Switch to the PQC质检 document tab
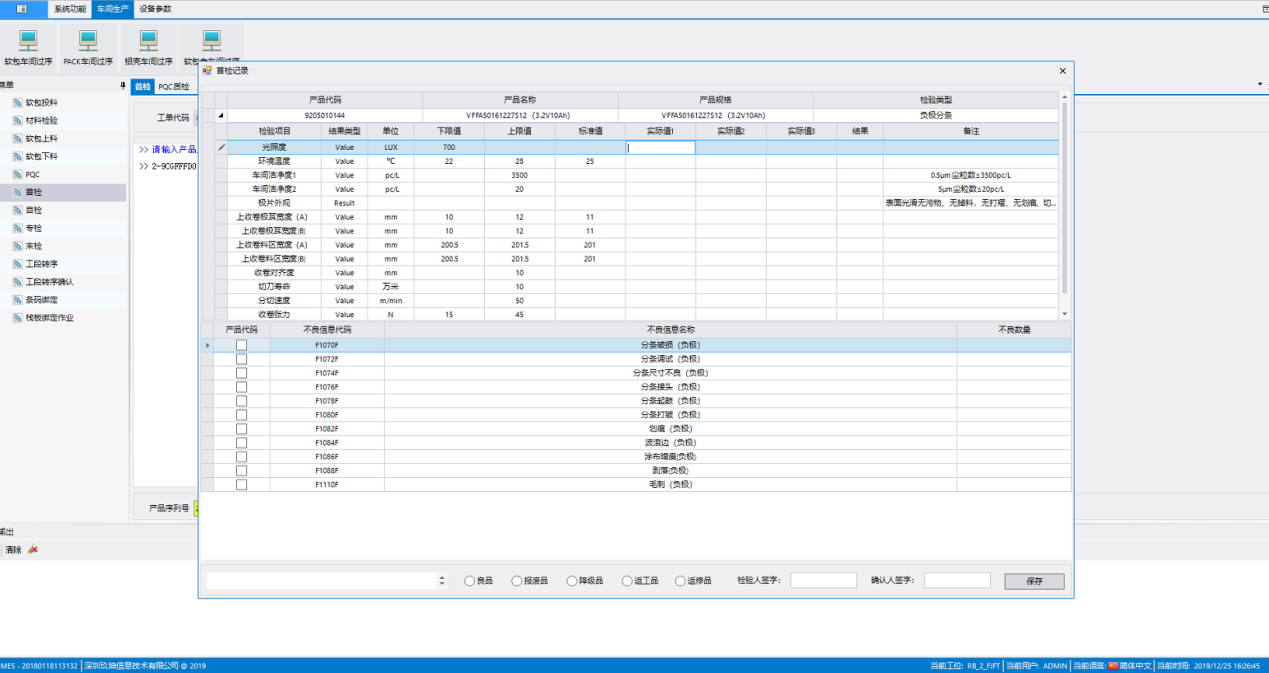Viewport: 1269px width, 673px height. pyautogui.click(x=174, y=87)
